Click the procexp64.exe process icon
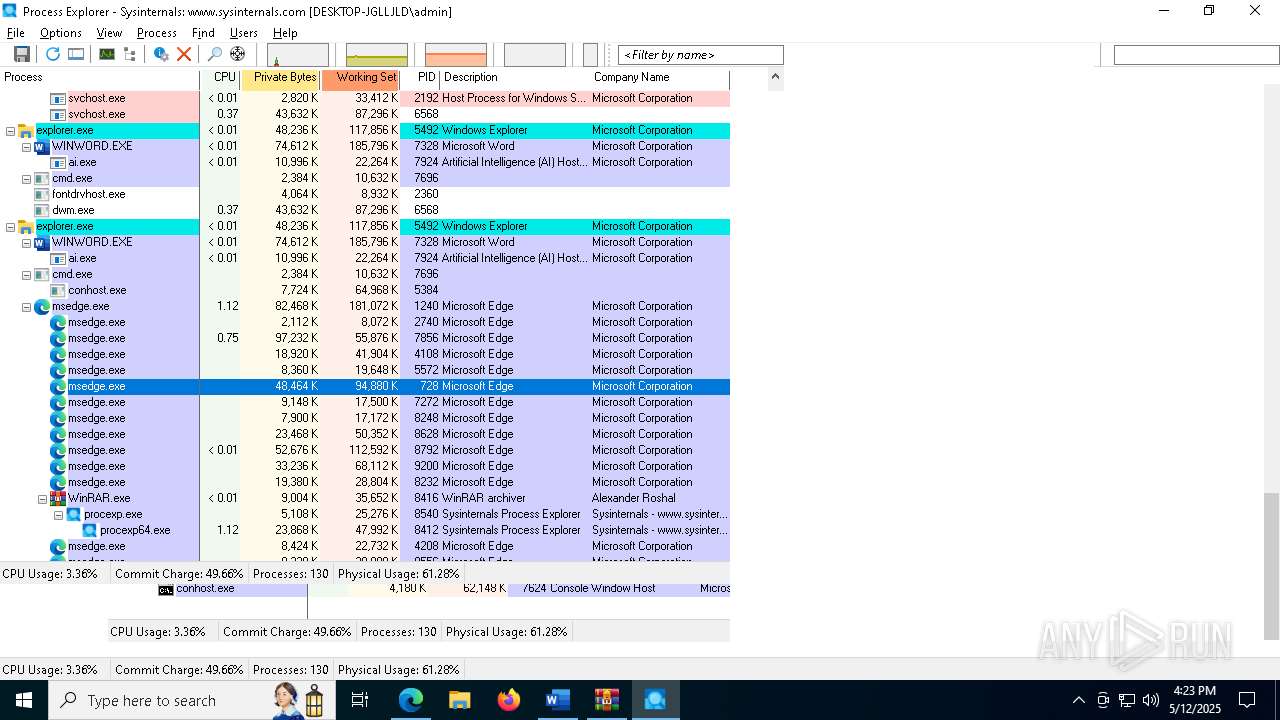The height and width of the screenshot is (720, 1280). (90, 530)
